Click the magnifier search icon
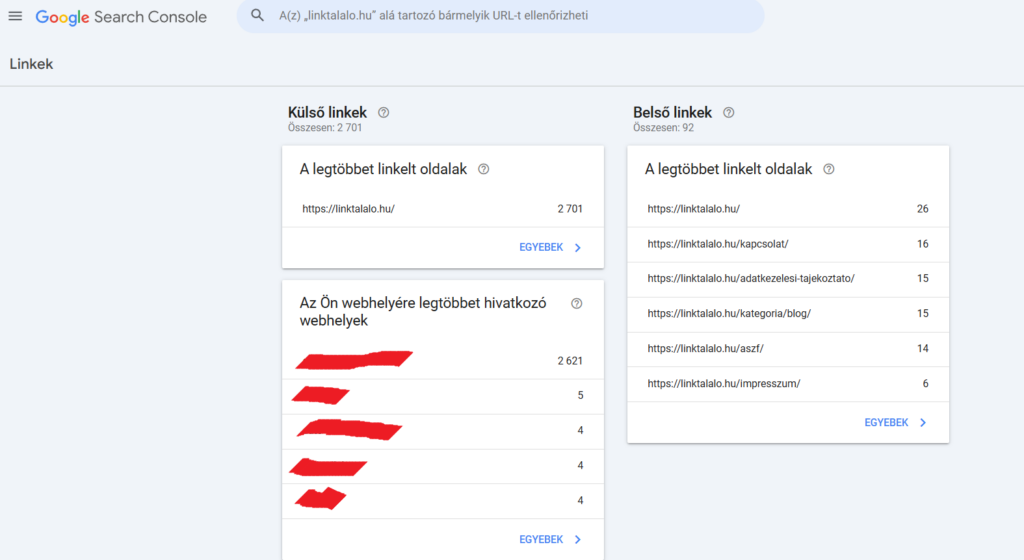This screenshot has width=1024, height=560. [x=257, y=15]
